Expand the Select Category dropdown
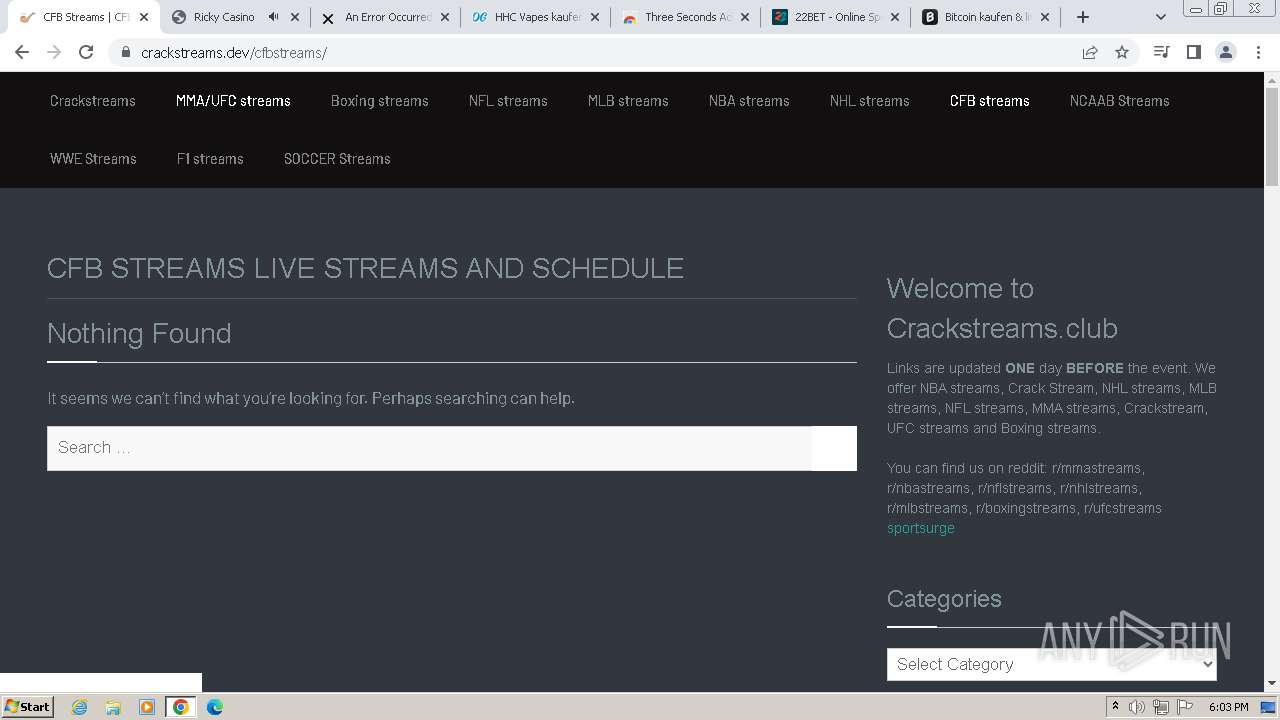The image size is (1280, 720). tap(1052, 664)
